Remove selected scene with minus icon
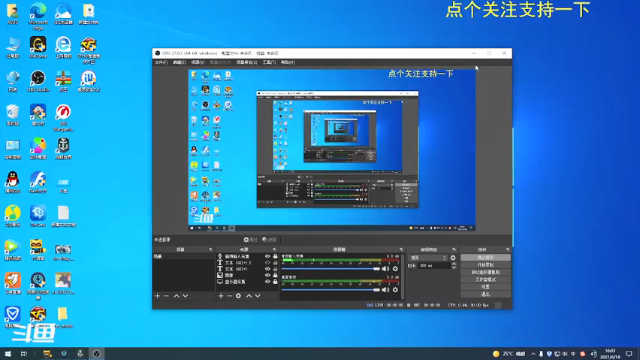The width and height of the screenshot is (640, 360). (166, 296)
